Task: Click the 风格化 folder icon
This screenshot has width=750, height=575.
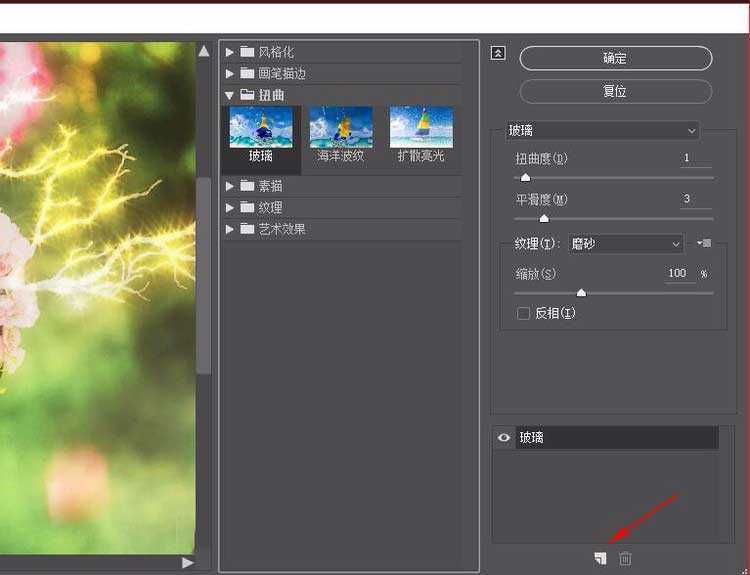Action: pyautogui.click(x=247, y=52)
